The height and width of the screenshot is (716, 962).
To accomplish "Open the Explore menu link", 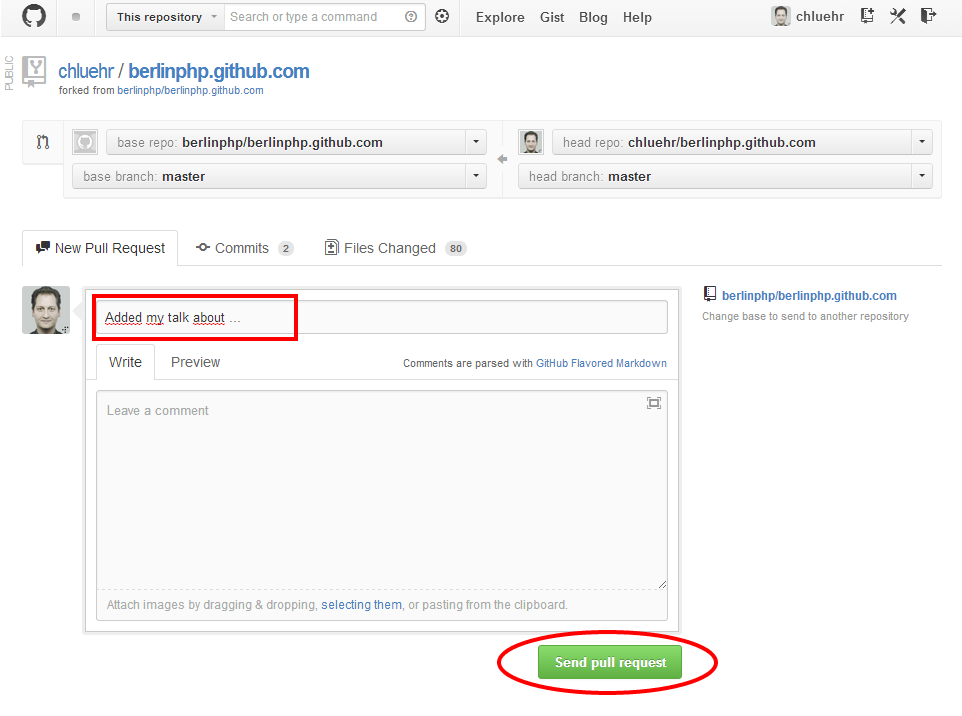I will tap(500, 18).
